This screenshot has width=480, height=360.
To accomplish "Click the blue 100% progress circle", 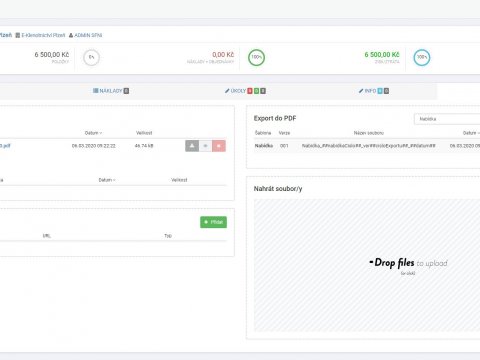I will [x=422, y=57].
